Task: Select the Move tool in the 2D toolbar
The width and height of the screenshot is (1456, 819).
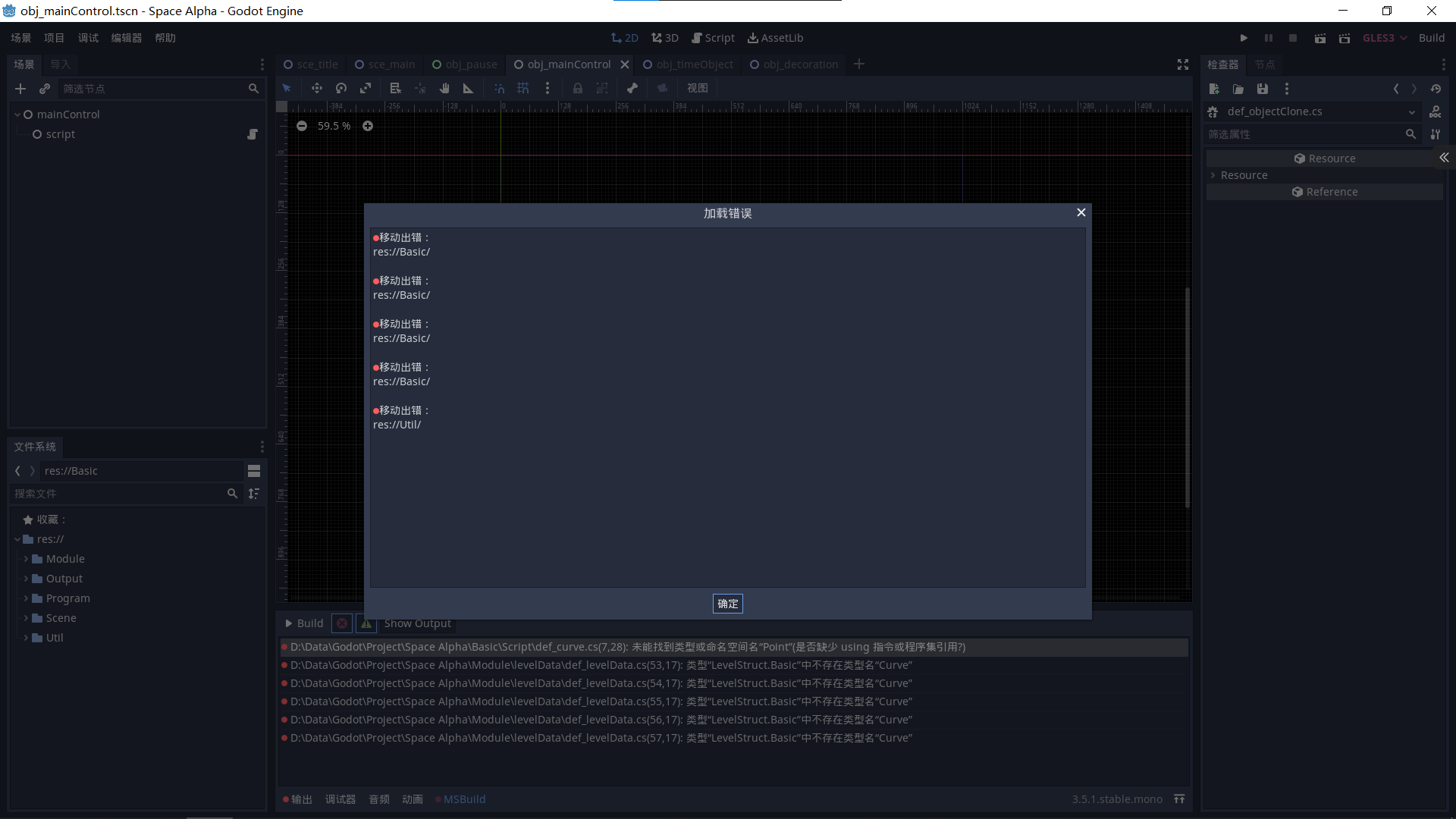Action: (316, 88)
